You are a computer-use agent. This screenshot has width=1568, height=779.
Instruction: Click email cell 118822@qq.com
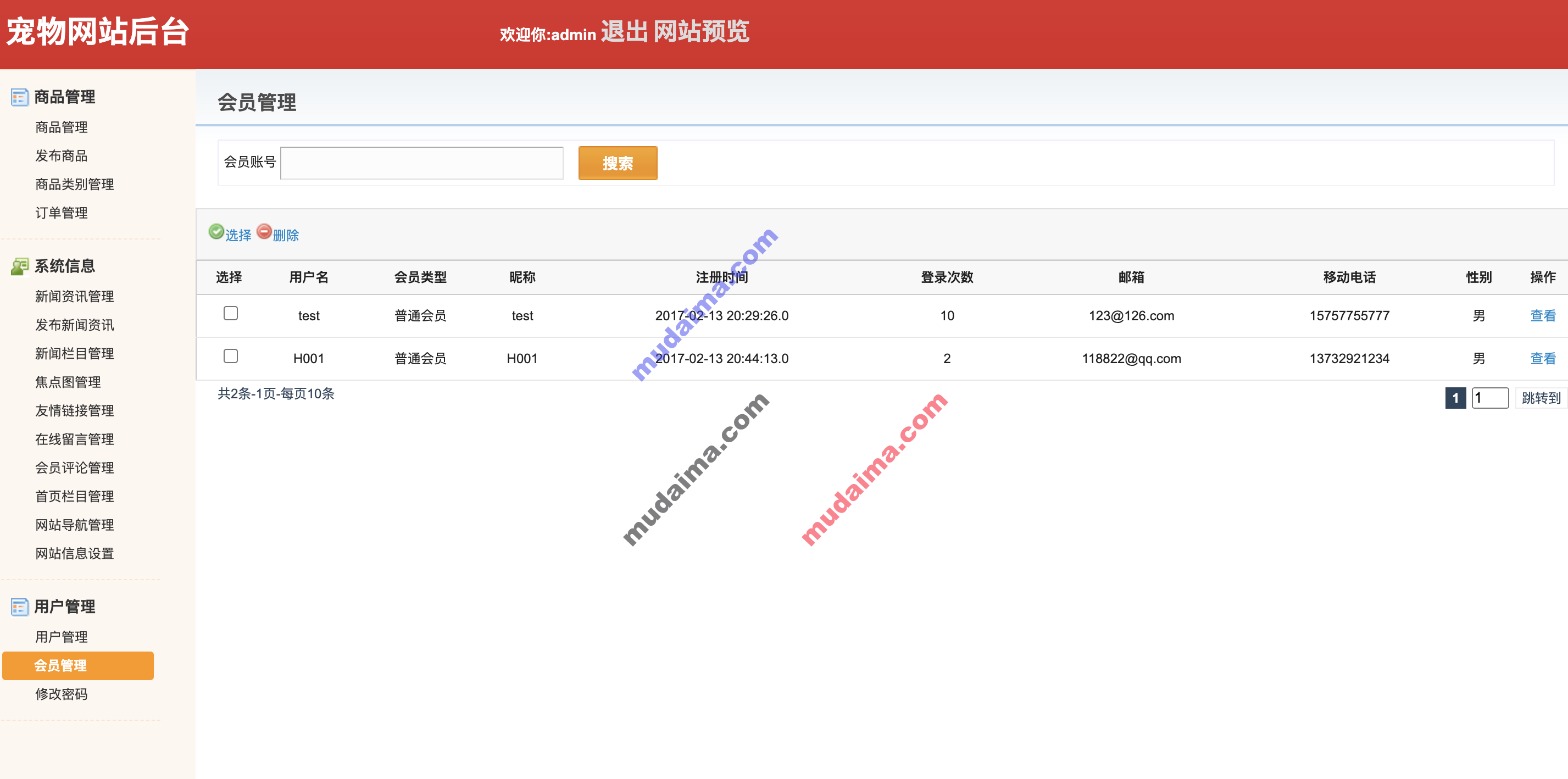[x=1131, y=359]
